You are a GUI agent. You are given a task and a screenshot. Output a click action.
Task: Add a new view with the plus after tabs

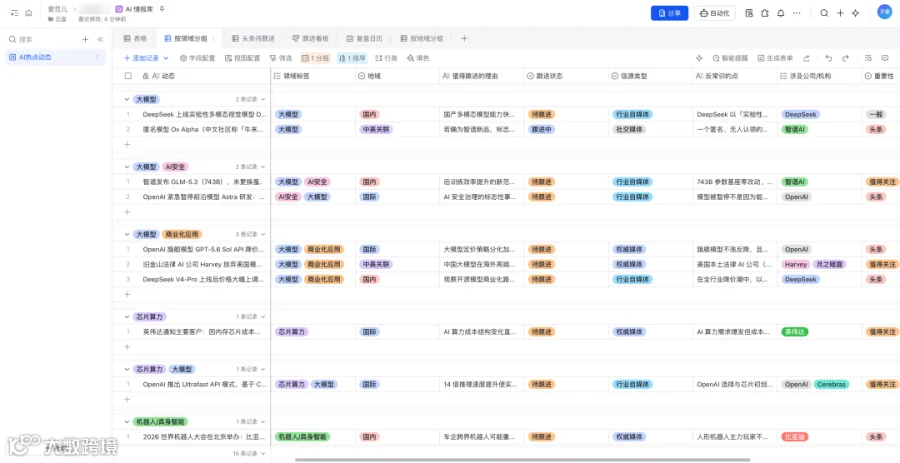[x=464, y=38]
